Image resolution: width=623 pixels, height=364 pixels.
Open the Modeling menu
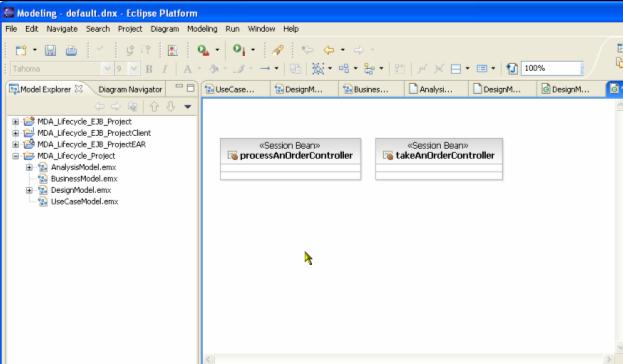click(202, 29)
